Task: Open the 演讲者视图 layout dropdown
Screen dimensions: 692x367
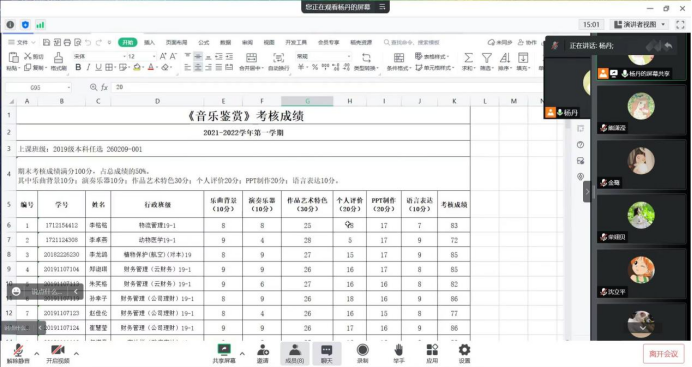Action: (x=640, y=25)
